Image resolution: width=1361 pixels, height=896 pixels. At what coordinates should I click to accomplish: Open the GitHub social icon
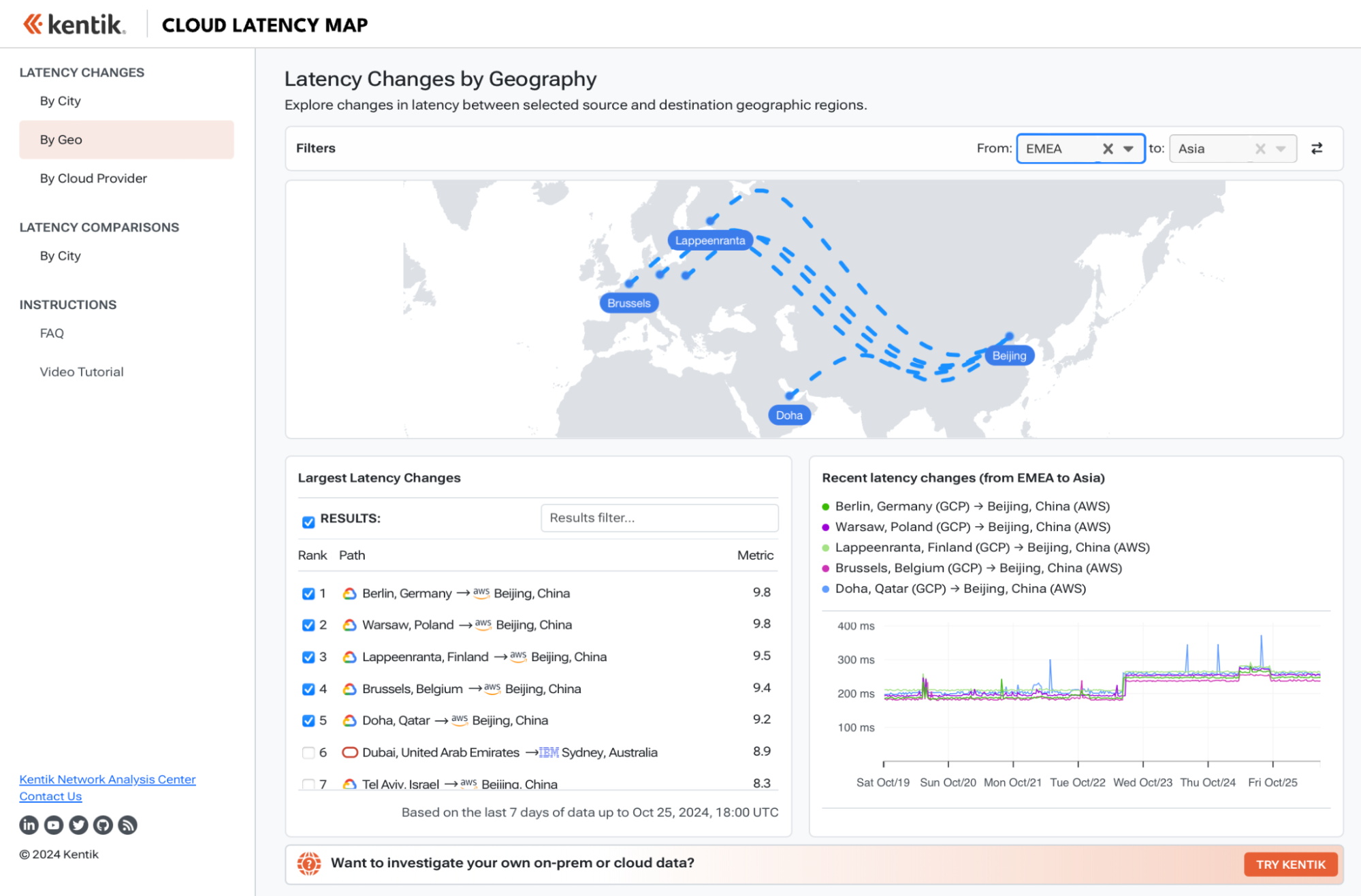coord(103,825)
